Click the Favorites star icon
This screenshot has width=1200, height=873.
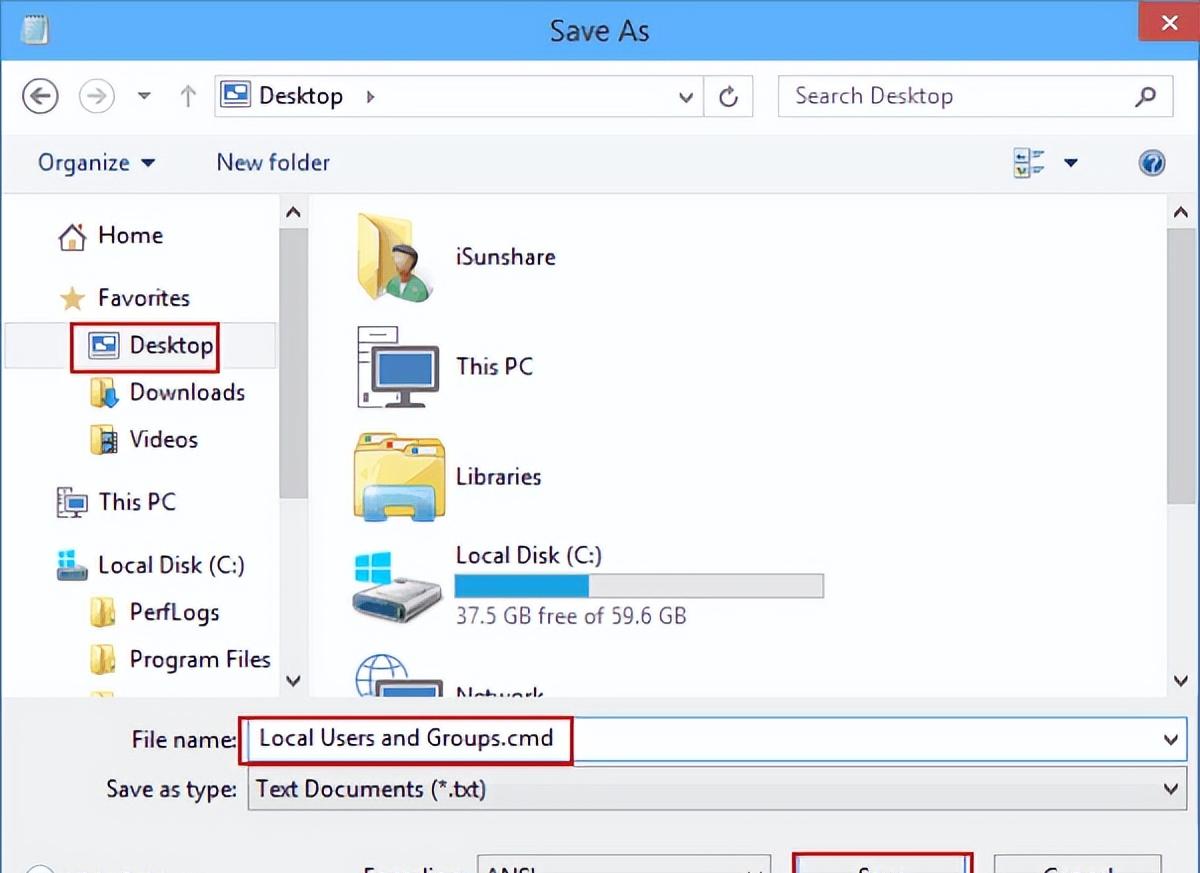pyautogui.click(x=72, y=299)
